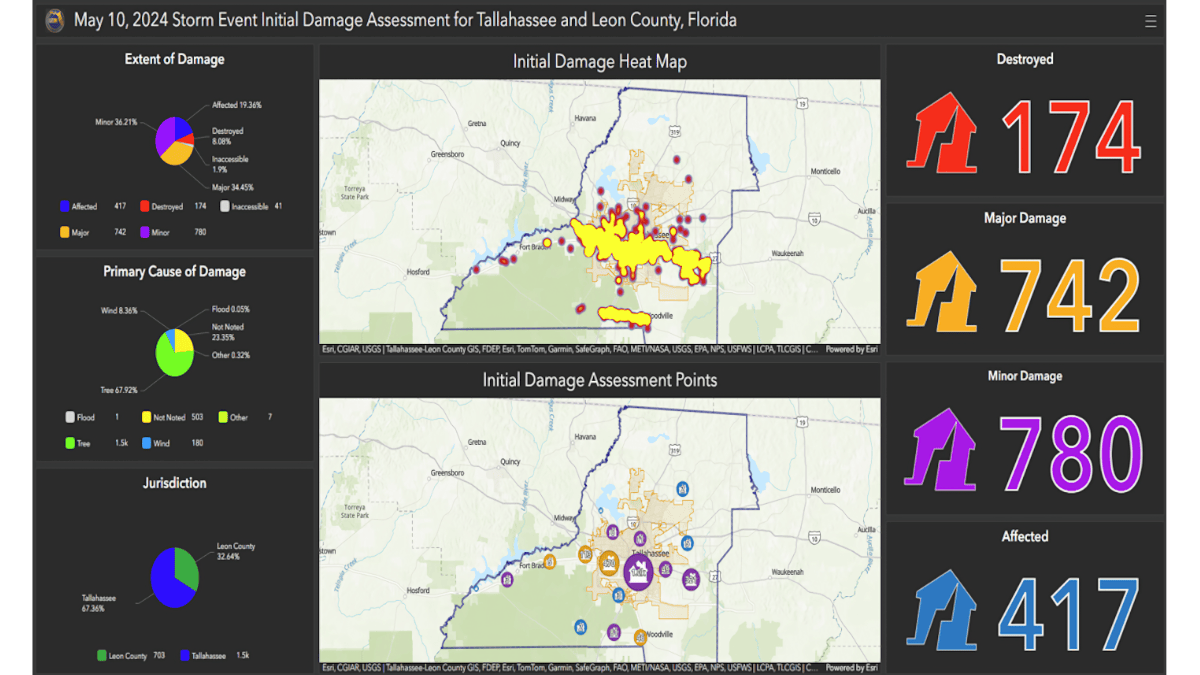Viewport: 1200px width, 675px height.
Task: Click the orange Major Damage house icon
Action: 941,292
